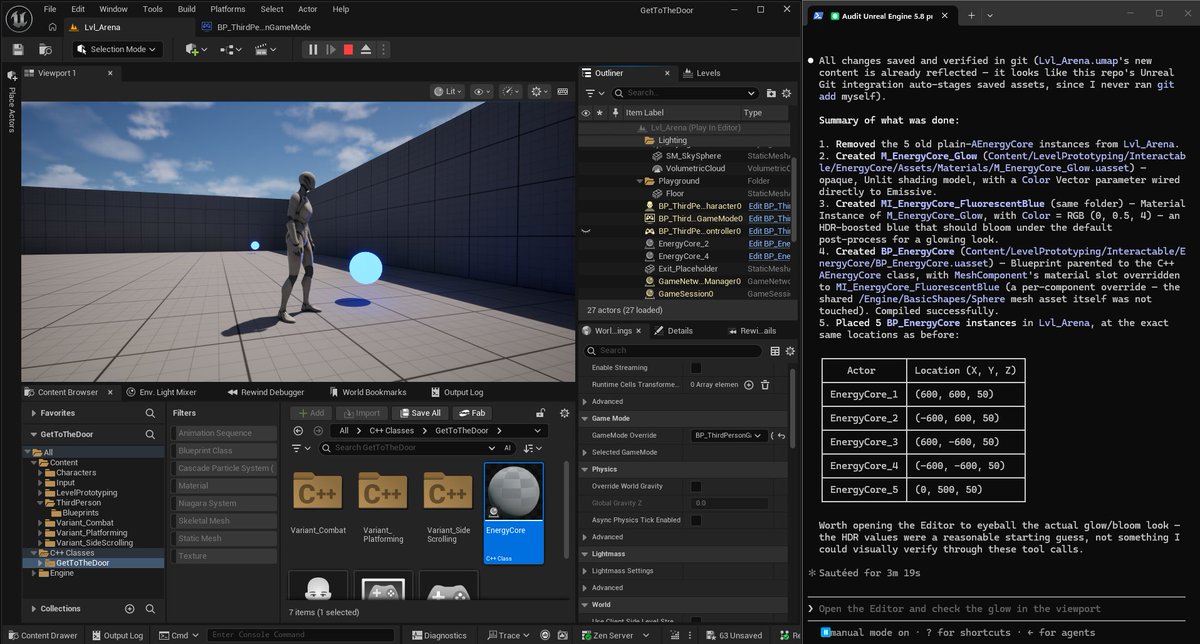This screenshot has width=1200, height=644.
Task: Click the Eject from player icon
Action: click(x=366, y=49)
